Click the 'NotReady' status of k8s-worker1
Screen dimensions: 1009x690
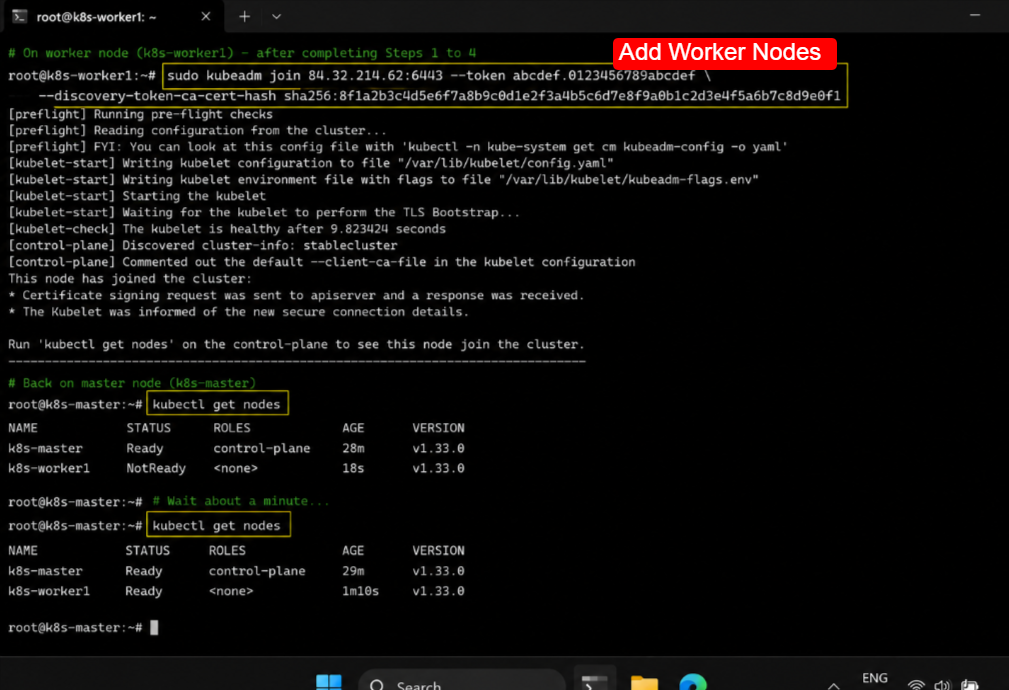click(156, 468)
